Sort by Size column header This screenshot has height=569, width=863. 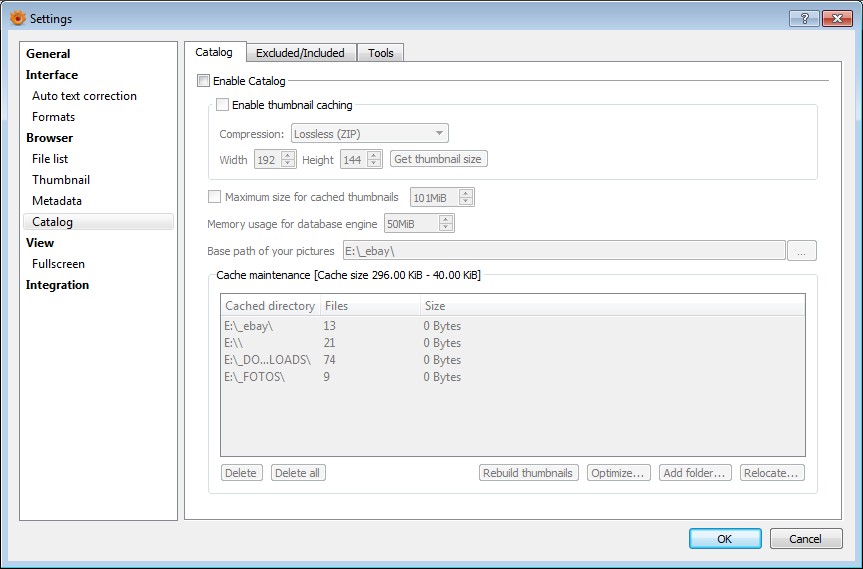tap(613, 305)
